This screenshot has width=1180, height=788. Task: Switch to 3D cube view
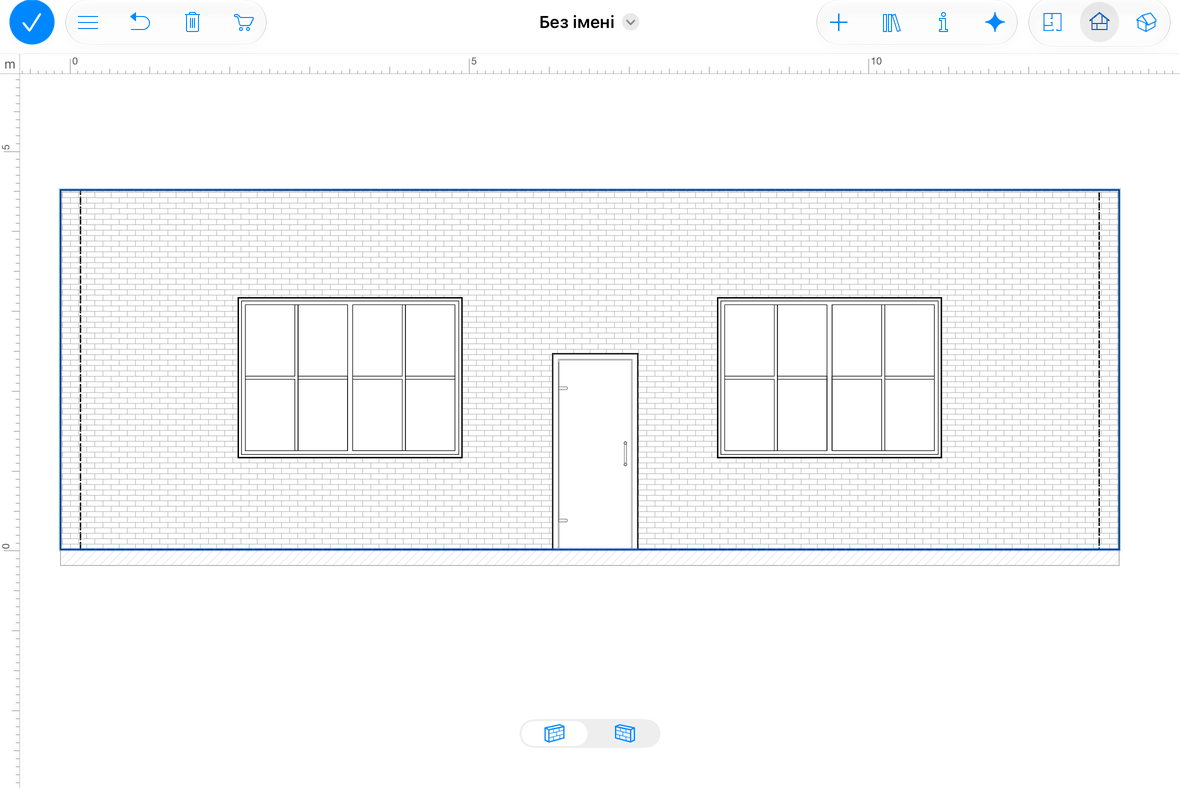tap(1146, 23)
